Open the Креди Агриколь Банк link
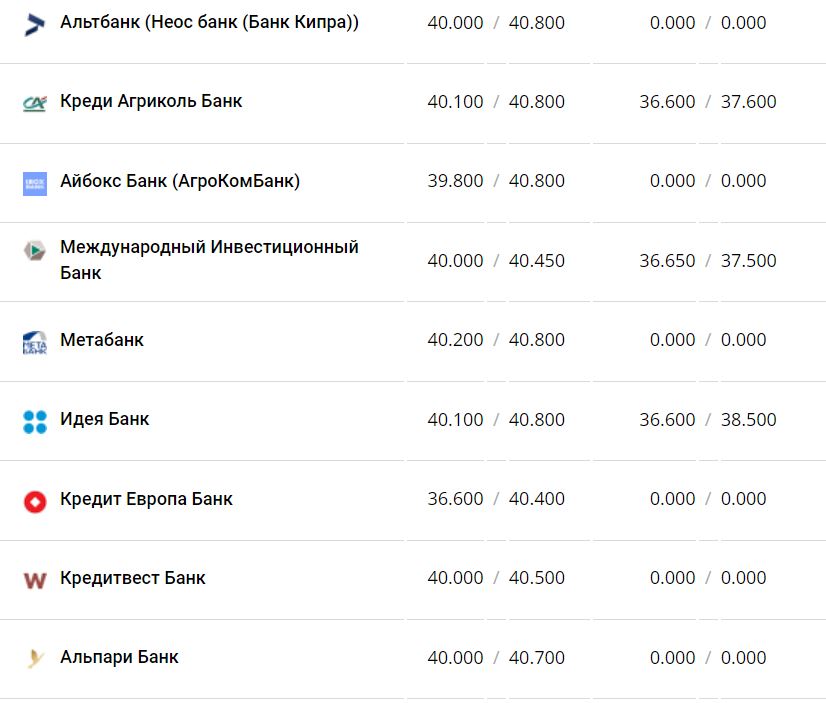Screen dimensions: 826x703 [151, 101]
